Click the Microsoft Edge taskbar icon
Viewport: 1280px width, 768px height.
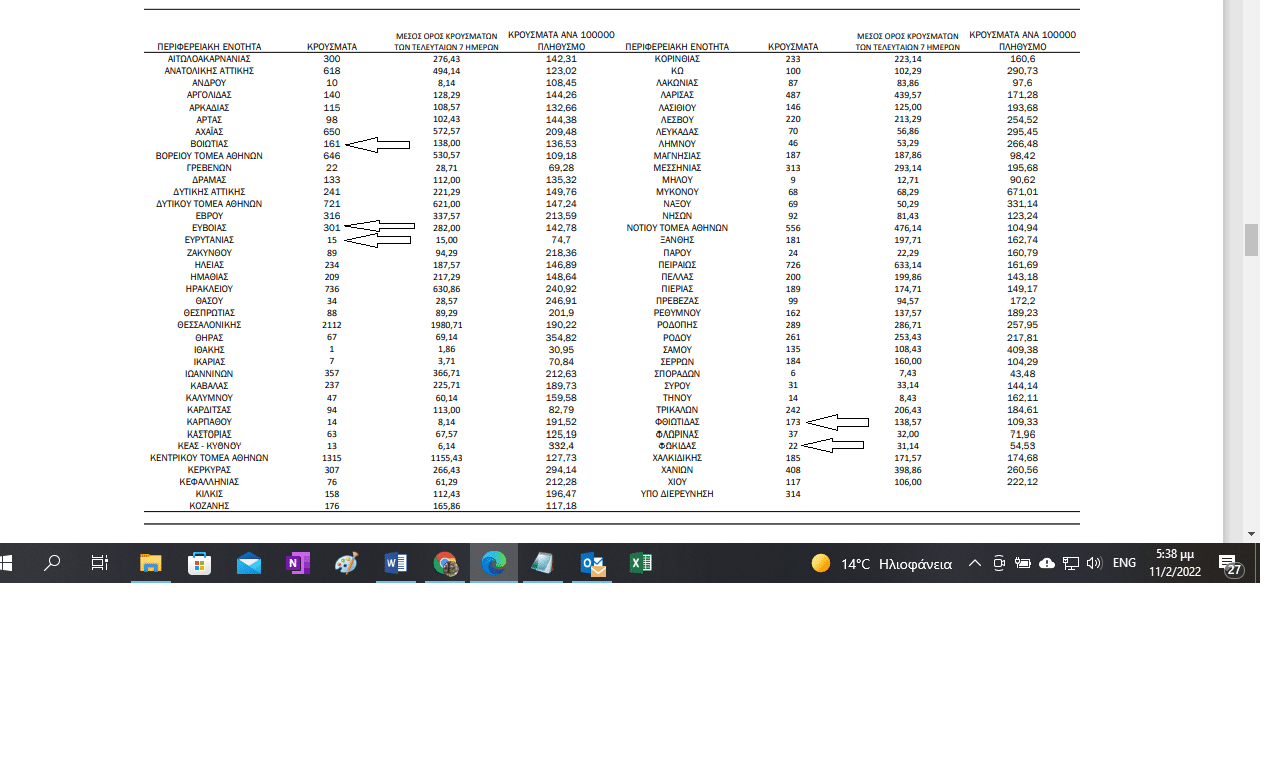(494, 564)
